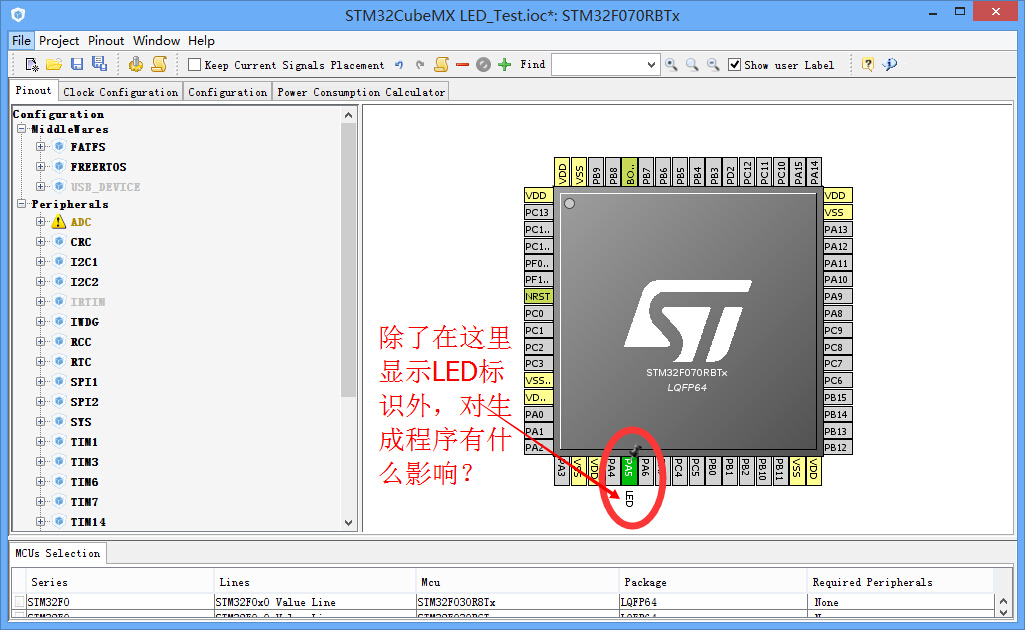The image size is (1025, 630).
Task: Switch to the Power Consumption Calculator tab
Action: pyautogui.click(x=361, y=92)
